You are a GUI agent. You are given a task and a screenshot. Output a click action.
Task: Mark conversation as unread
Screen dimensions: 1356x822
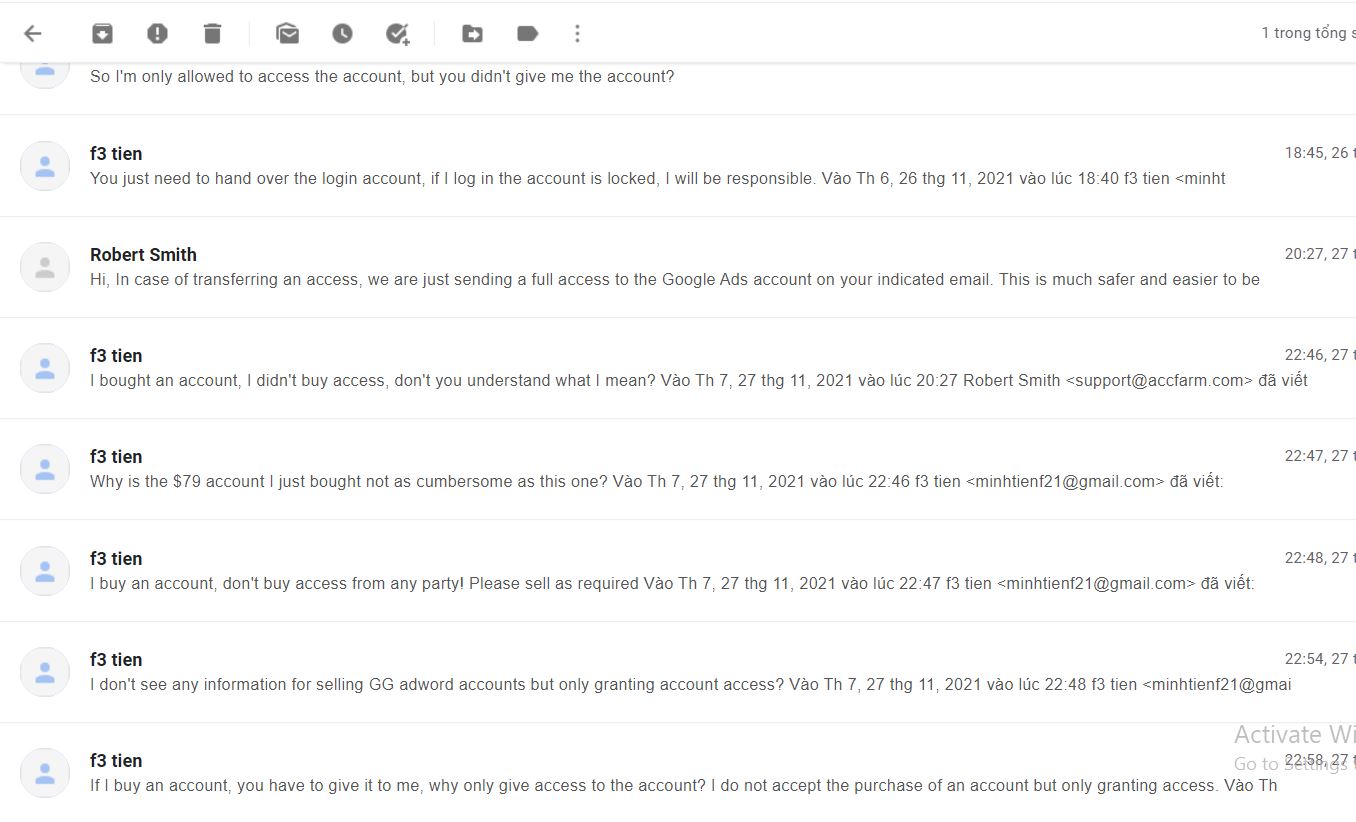[288, 34]
